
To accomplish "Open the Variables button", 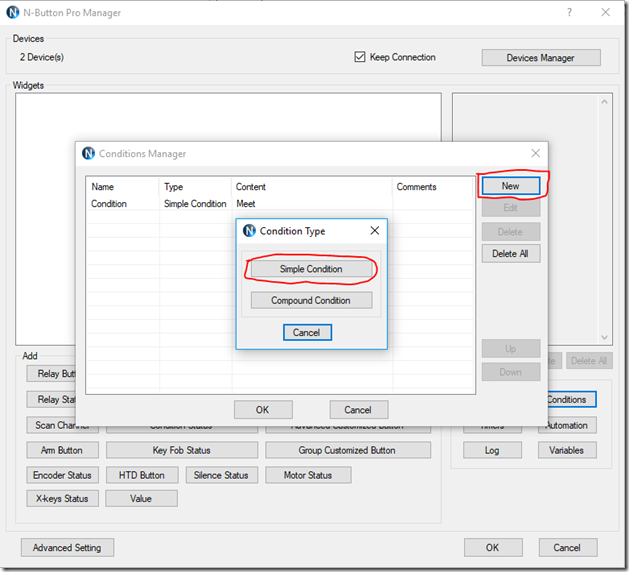I will click(567, 450).
